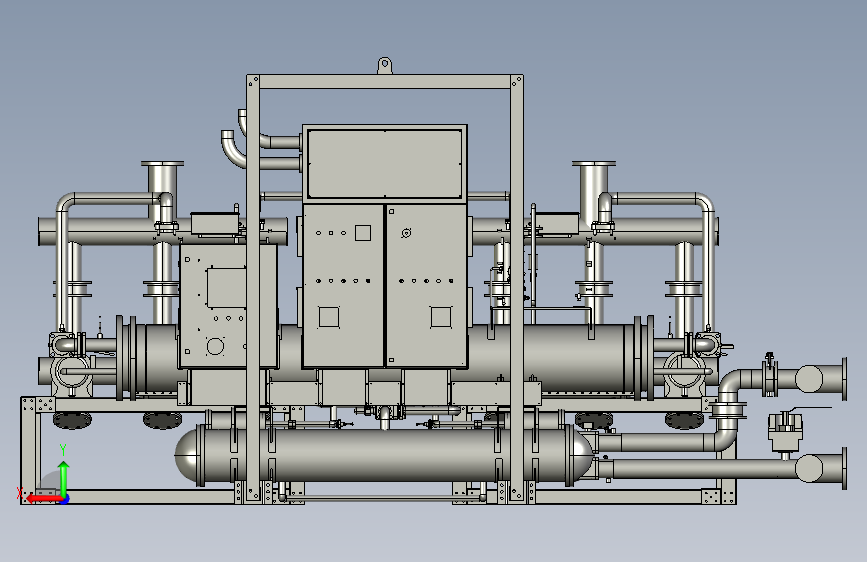
Task: Click the Y axis label
Action: [63, 450]
